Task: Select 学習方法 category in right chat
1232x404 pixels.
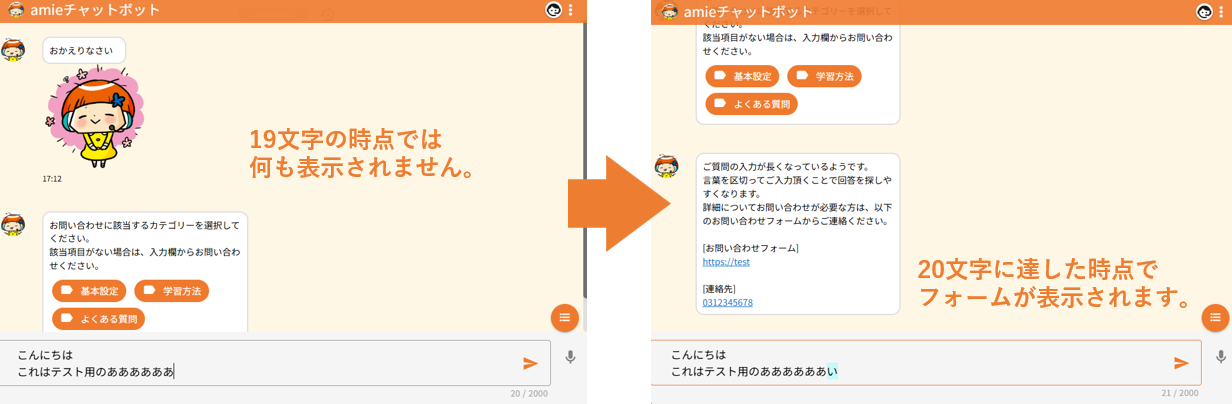Action: [824, 76]
